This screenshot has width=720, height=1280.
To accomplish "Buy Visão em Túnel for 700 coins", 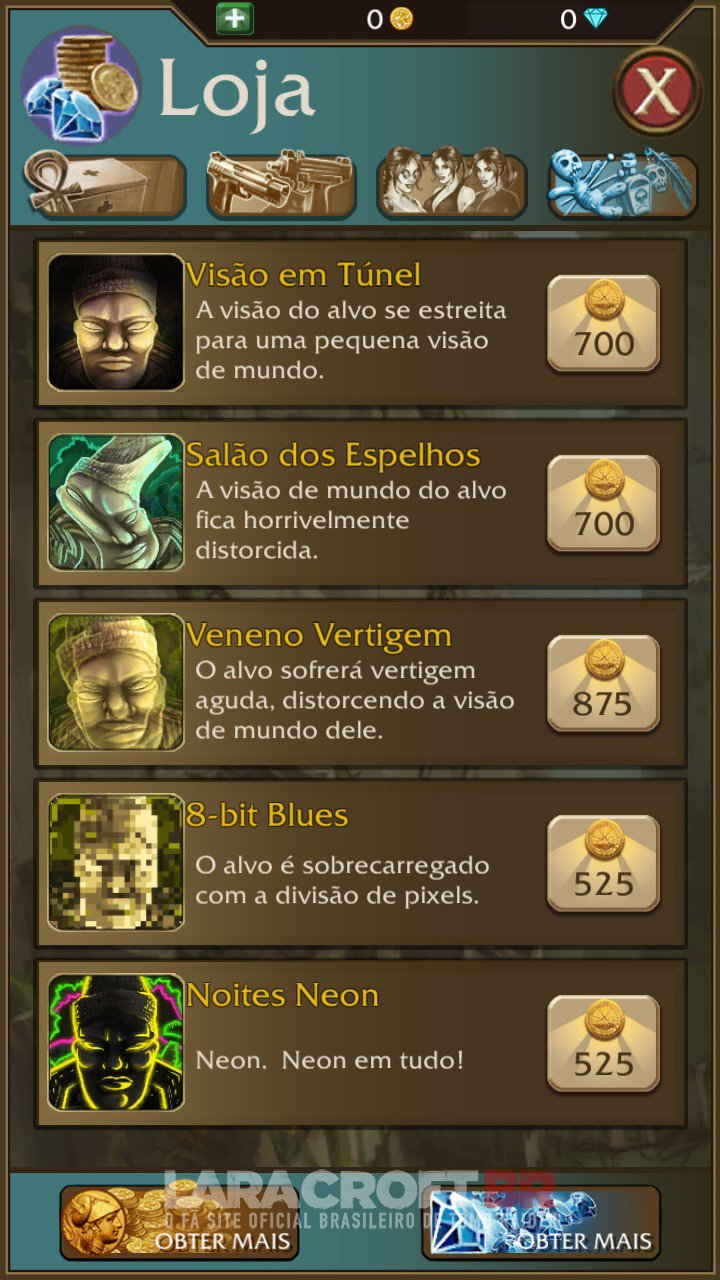I will click(604, 324).
